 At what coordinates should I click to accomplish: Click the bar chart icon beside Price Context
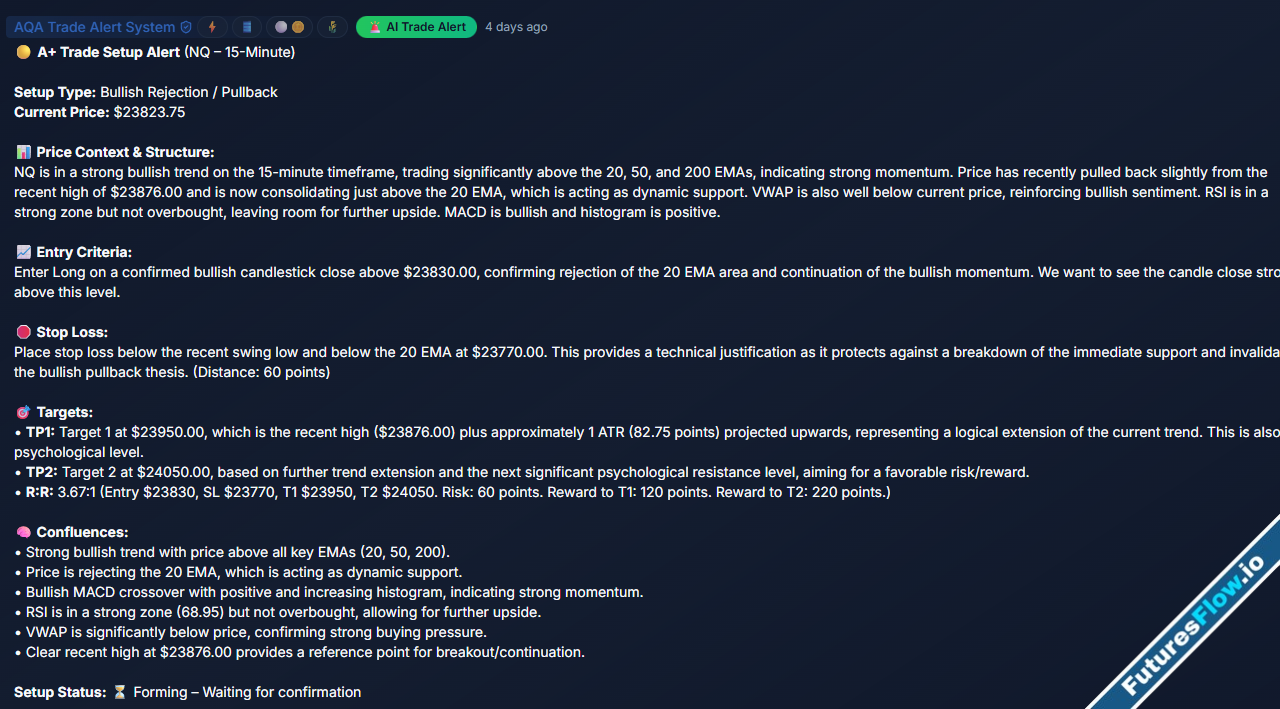(23, 152)
